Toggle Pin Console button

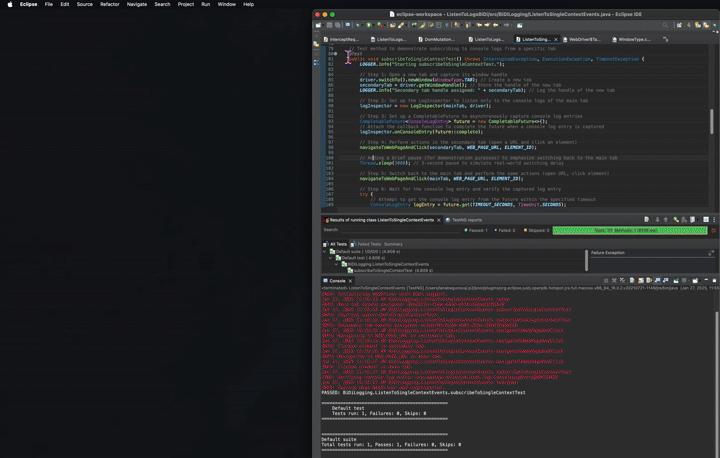pos(676,280)
